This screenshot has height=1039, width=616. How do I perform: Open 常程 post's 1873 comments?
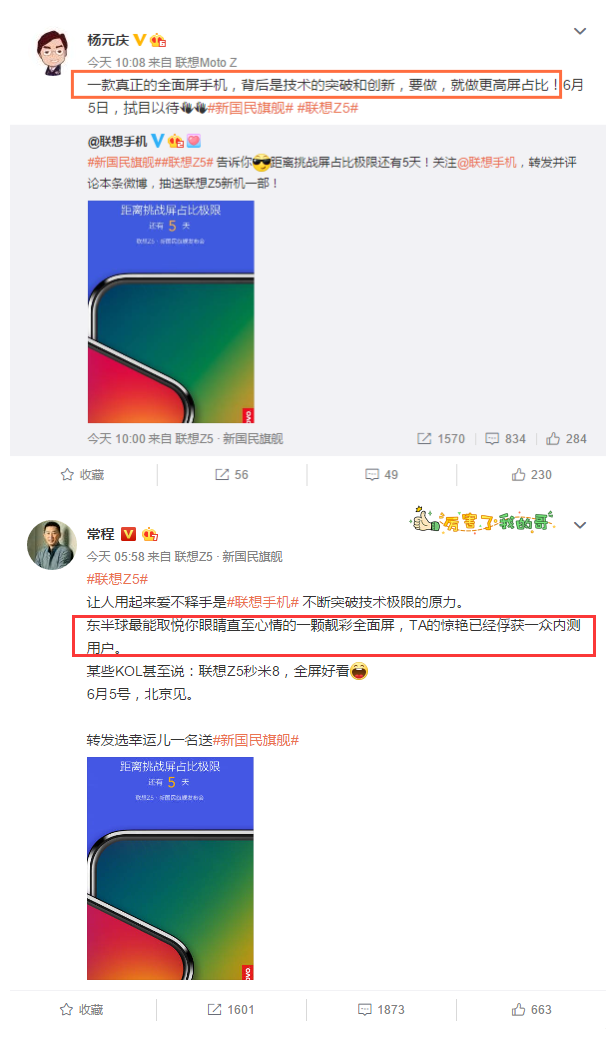[381, 1009]
